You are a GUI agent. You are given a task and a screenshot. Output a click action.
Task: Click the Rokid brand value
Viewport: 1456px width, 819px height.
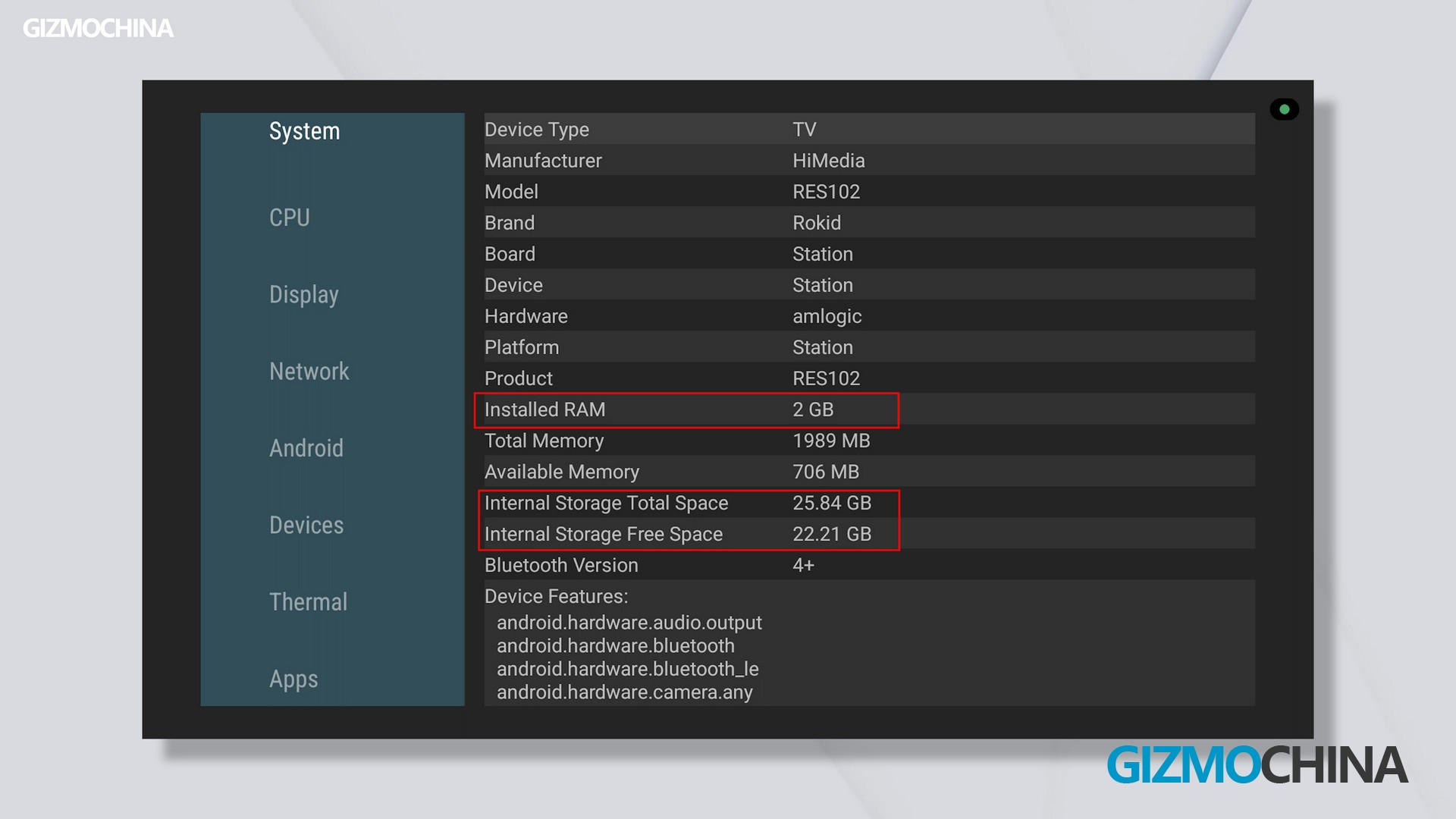817,223
